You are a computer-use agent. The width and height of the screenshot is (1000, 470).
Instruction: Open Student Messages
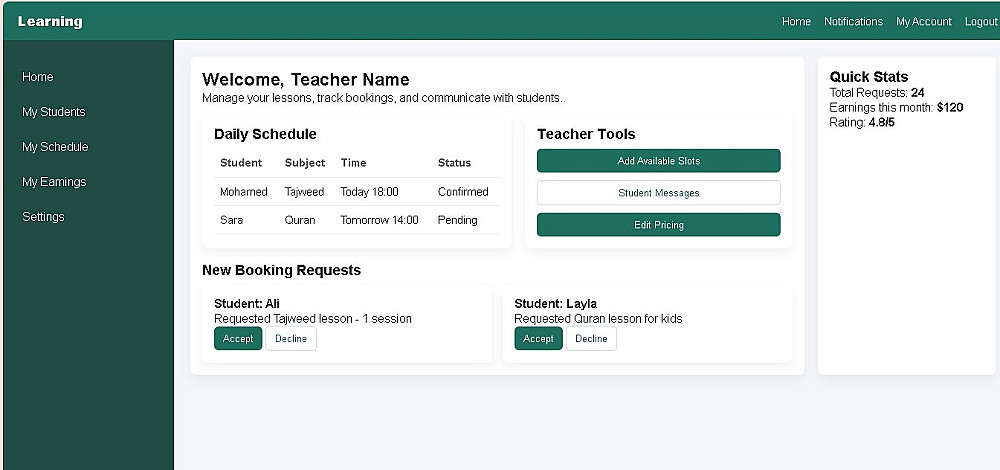(658, 193)
